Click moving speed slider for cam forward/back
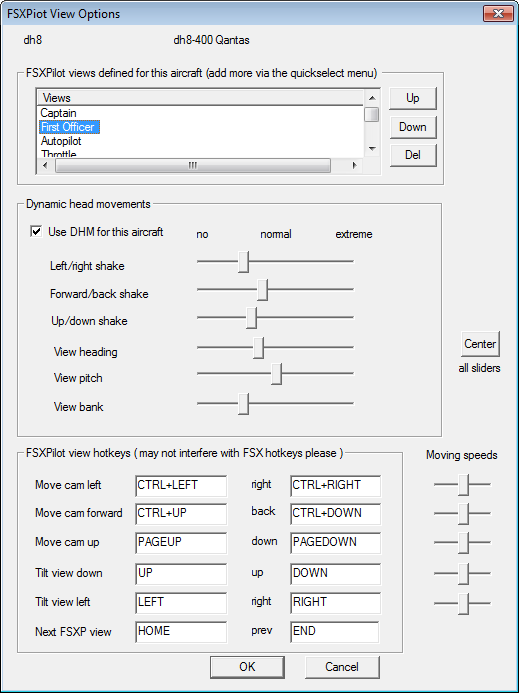Image resolution: width=519 pixels, height=693 pixels. (x=463, y=514)
